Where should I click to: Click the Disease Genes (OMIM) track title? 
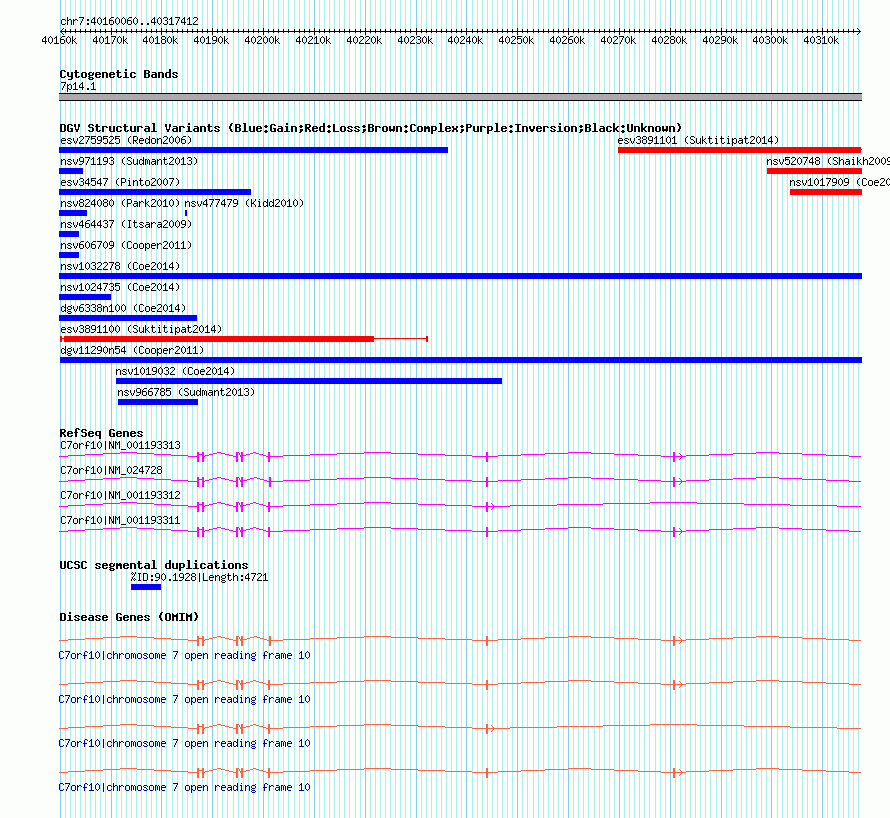click(x=129, y=617)
